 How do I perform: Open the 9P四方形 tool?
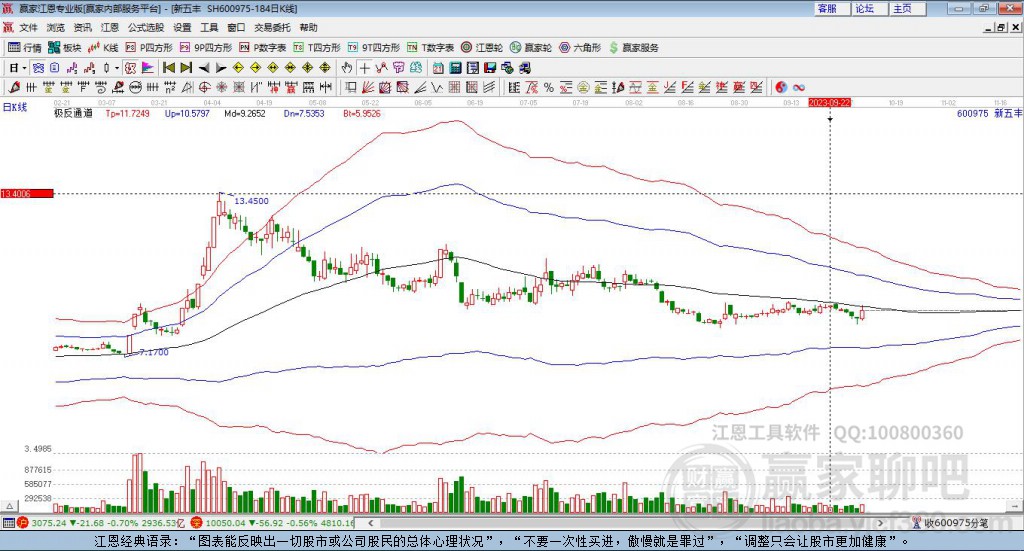pyautogui.click(x=206, y=48)
